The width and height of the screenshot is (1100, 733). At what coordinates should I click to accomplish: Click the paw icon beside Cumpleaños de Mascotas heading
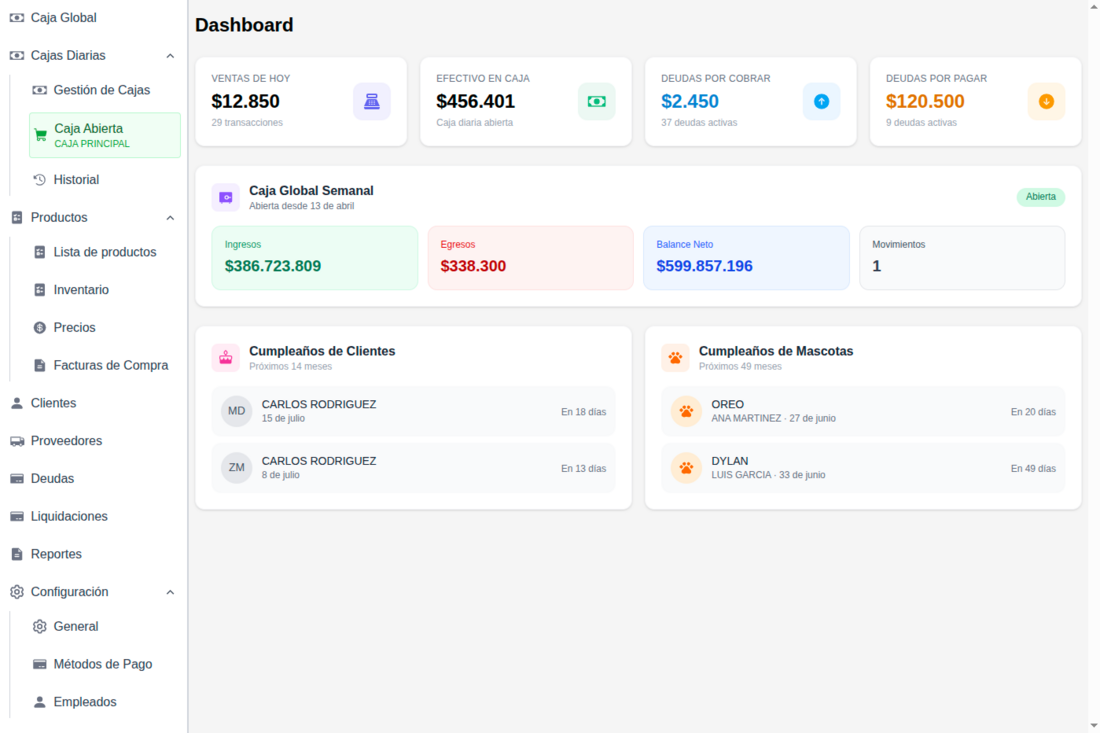(x=675, y=358)
